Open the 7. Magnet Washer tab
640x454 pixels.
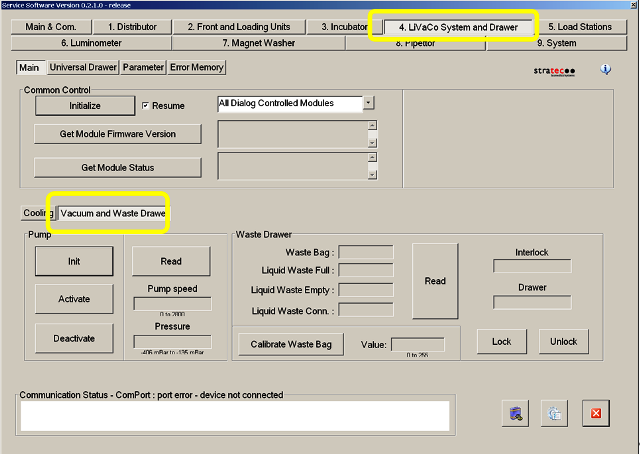tap(259, 43)
